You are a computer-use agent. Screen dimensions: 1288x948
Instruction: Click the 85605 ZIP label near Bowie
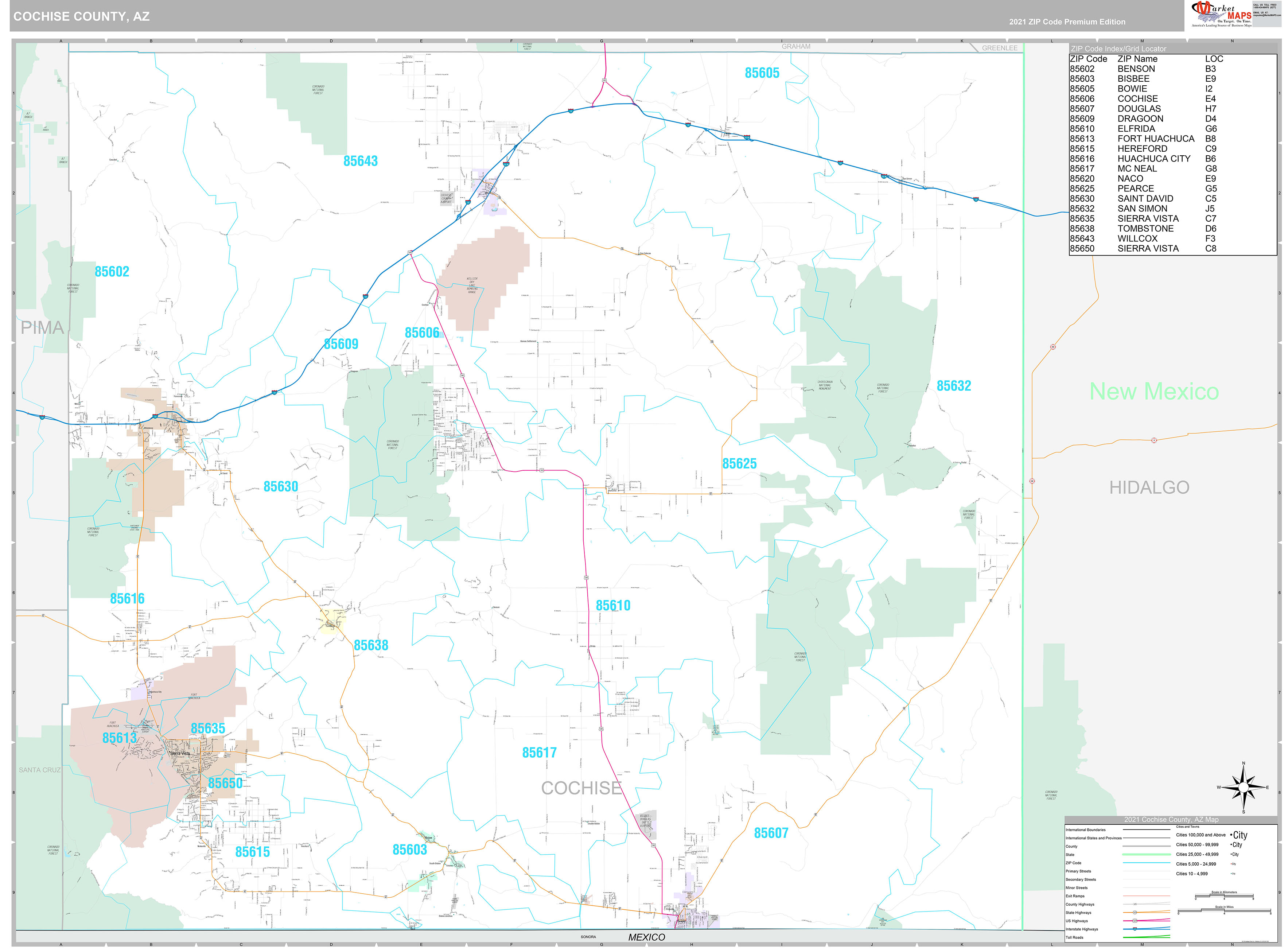tap(761, 73)
